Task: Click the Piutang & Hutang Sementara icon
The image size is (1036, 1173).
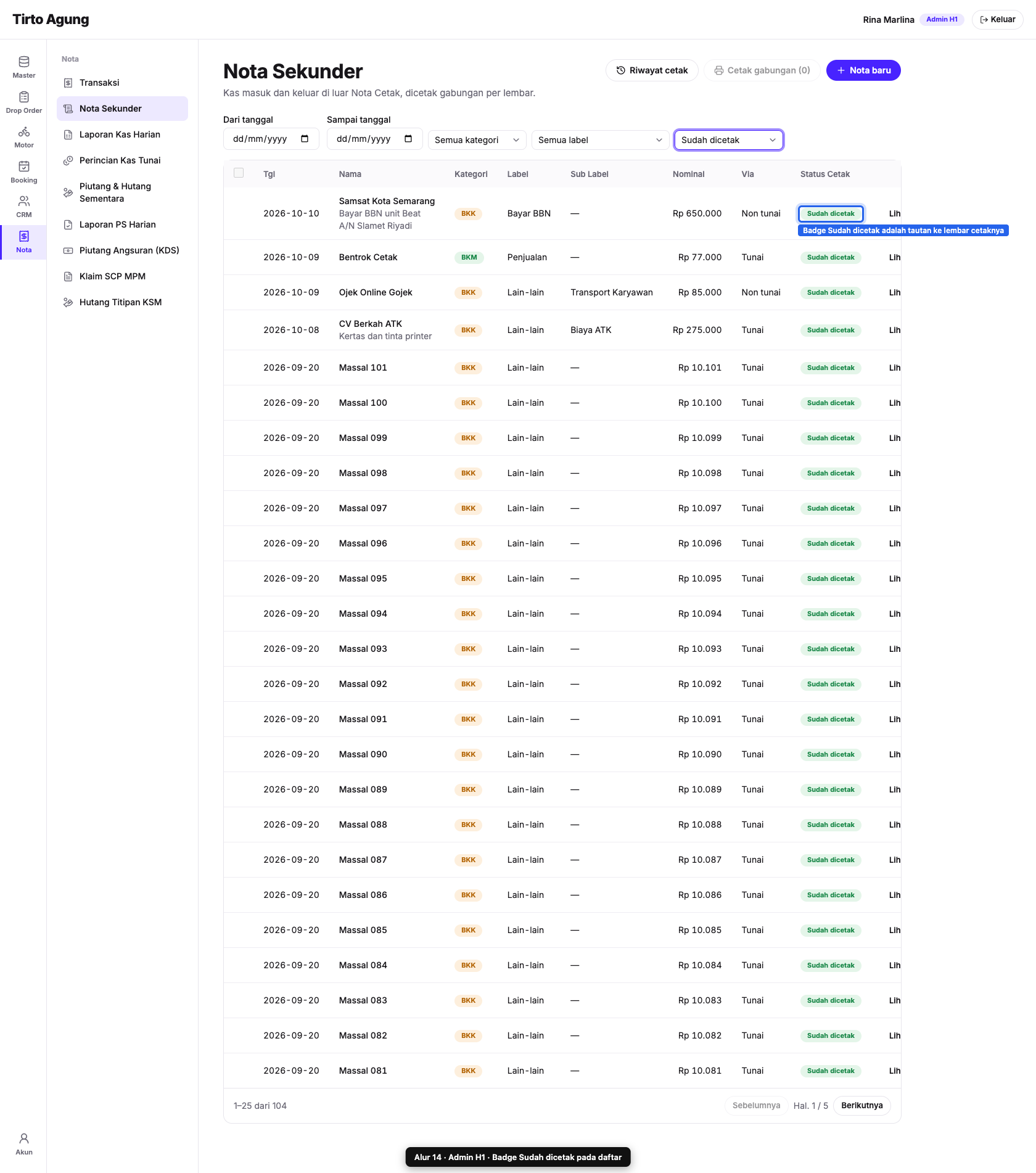Action: [x=68, y=192]
